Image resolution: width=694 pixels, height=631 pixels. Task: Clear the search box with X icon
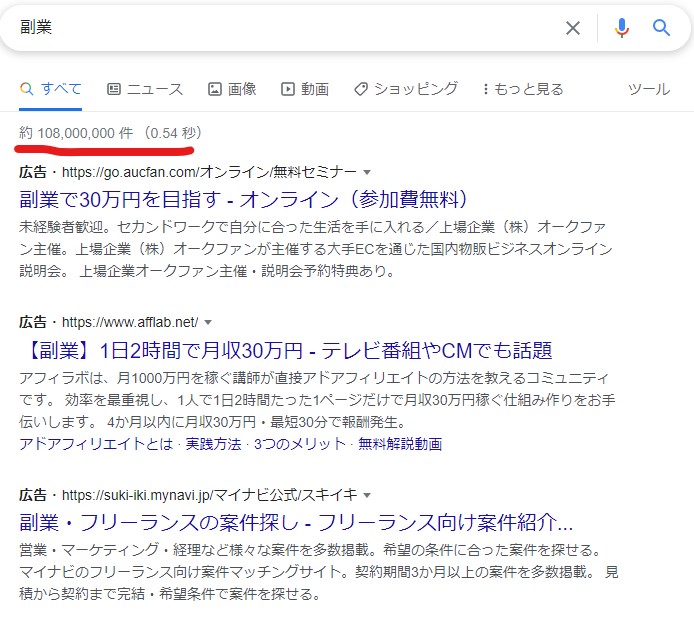573,28
